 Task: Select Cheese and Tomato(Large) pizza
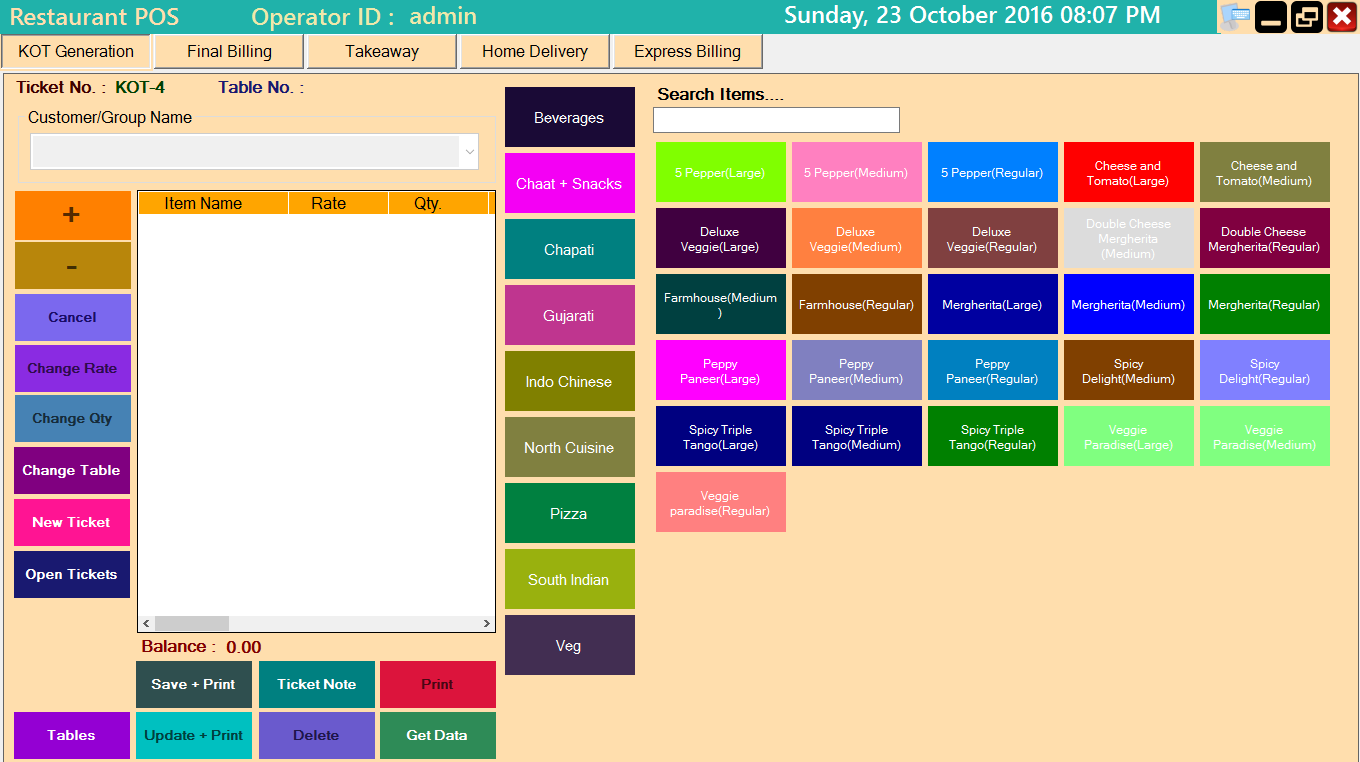click(1128, 171)
